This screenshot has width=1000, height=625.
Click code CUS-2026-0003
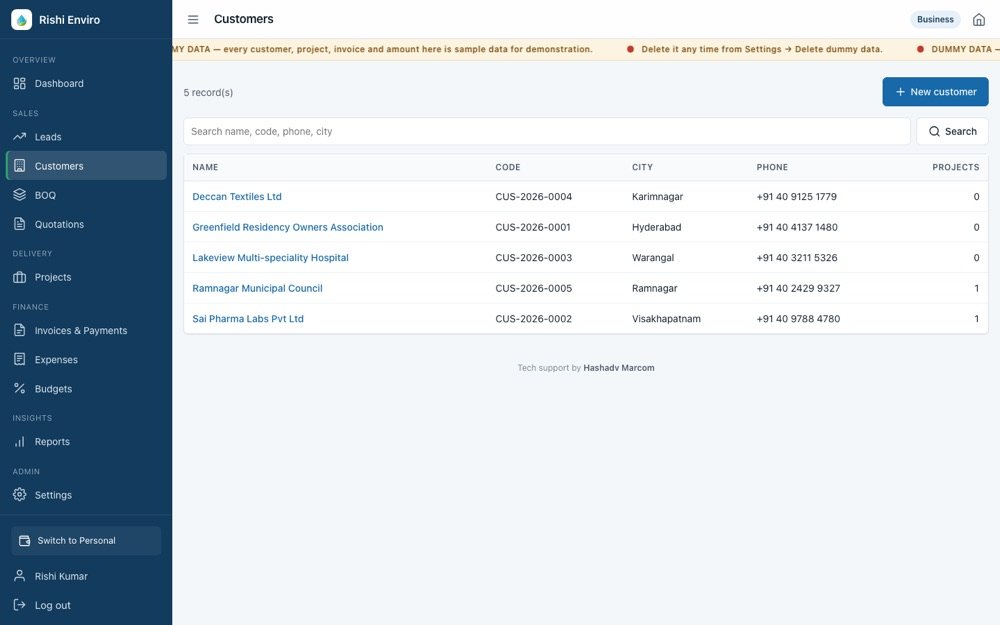coord(533,258)
